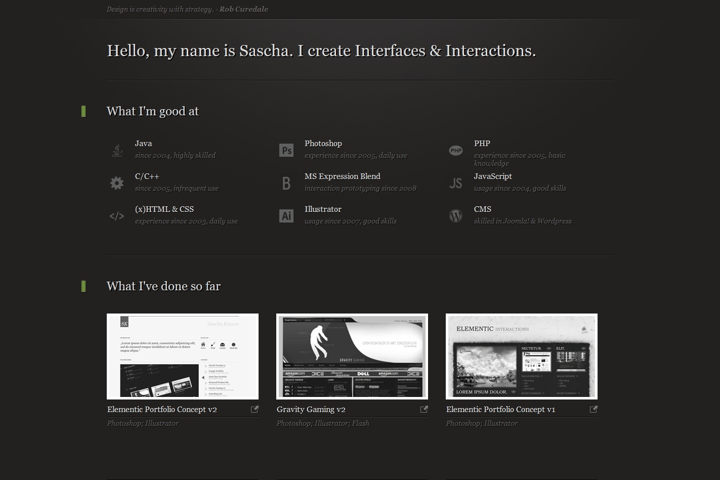The height and width of the screenshot is (480, 720).
Task: Click the PHP skill label
Action: (482, 143)
